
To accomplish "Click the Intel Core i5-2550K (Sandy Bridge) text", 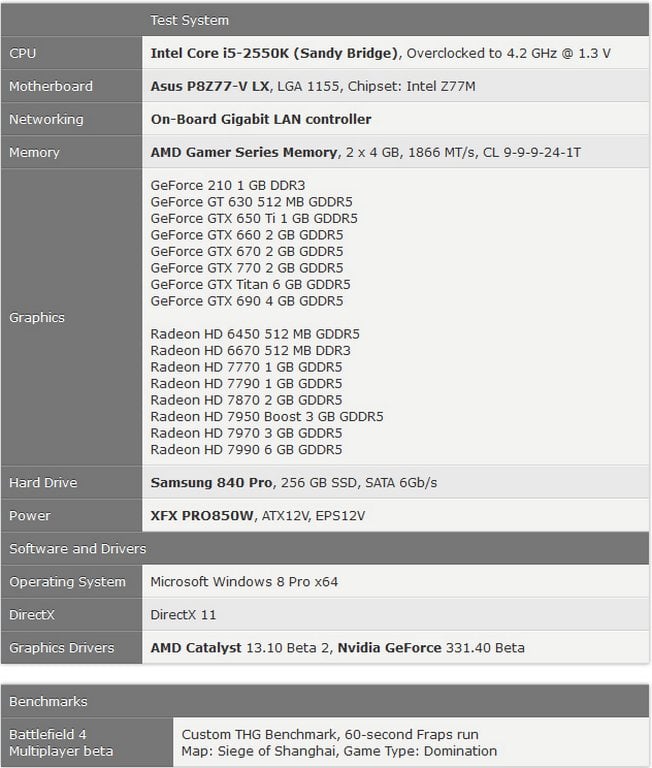I will 275,53.
